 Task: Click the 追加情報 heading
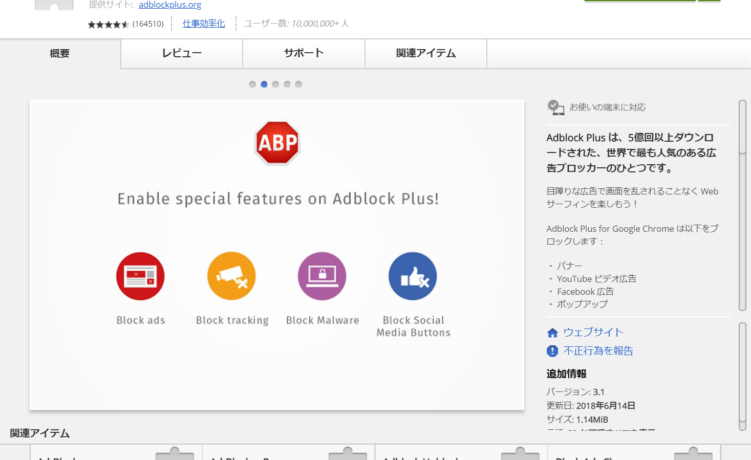click(x=567, y=374)
